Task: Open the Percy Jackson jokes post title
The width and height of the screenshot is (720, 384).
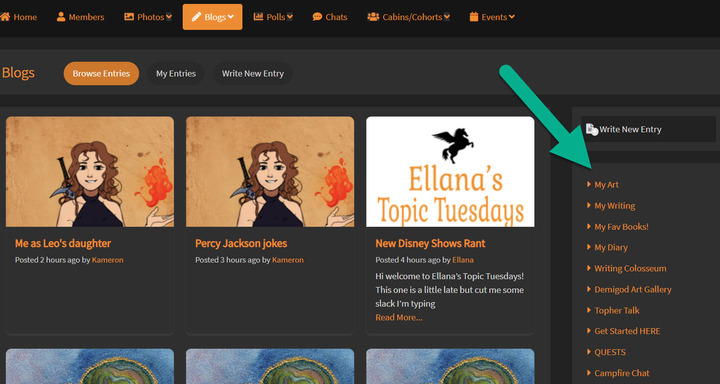Action: pyautogui.click(x=241, y=243)
